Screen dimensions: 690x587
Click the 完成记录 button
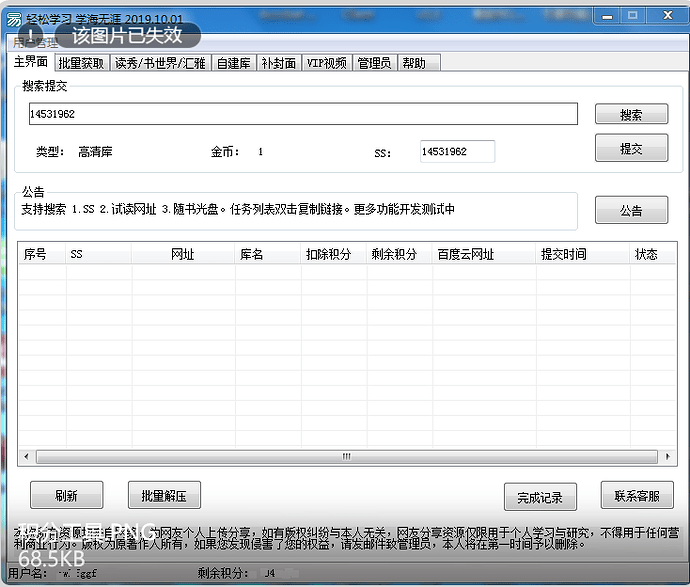pyautogui.click(x=540, y=497)
